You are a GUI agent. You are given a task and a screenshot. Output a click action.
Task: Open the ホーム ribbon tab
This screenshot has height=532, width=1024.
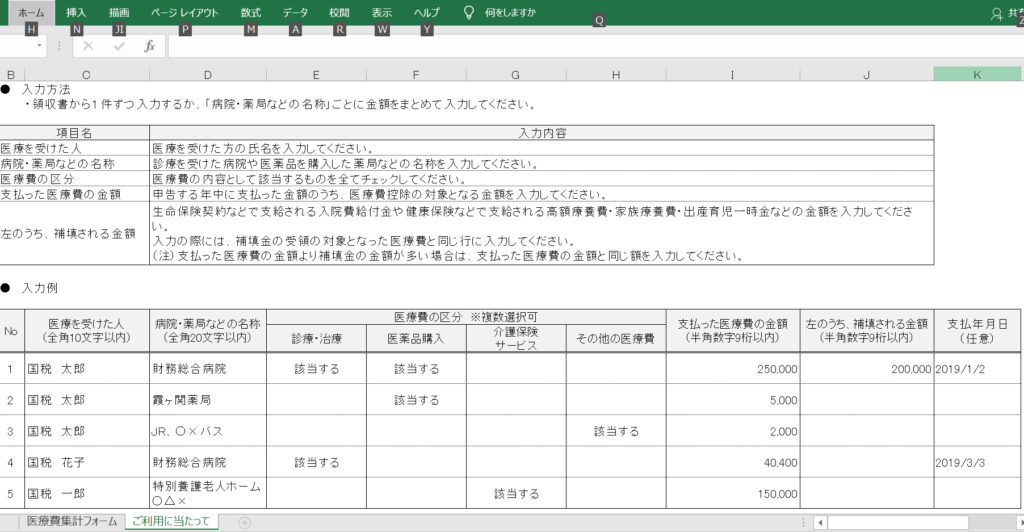[31, 13]
